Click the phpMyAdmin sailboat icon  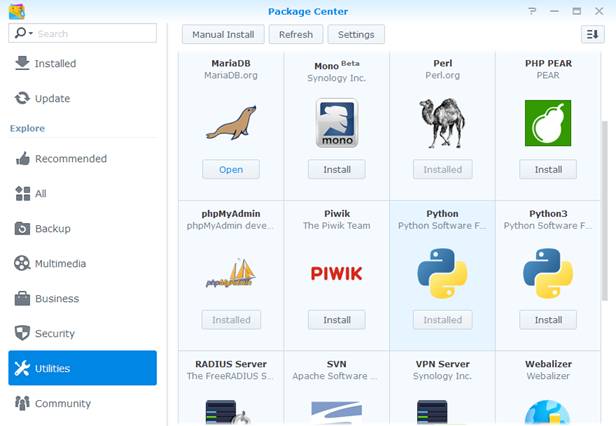point(231,273)
